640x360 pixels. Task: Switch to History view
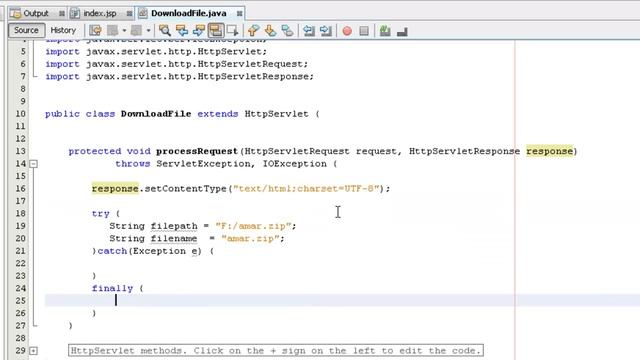(63, 30)
